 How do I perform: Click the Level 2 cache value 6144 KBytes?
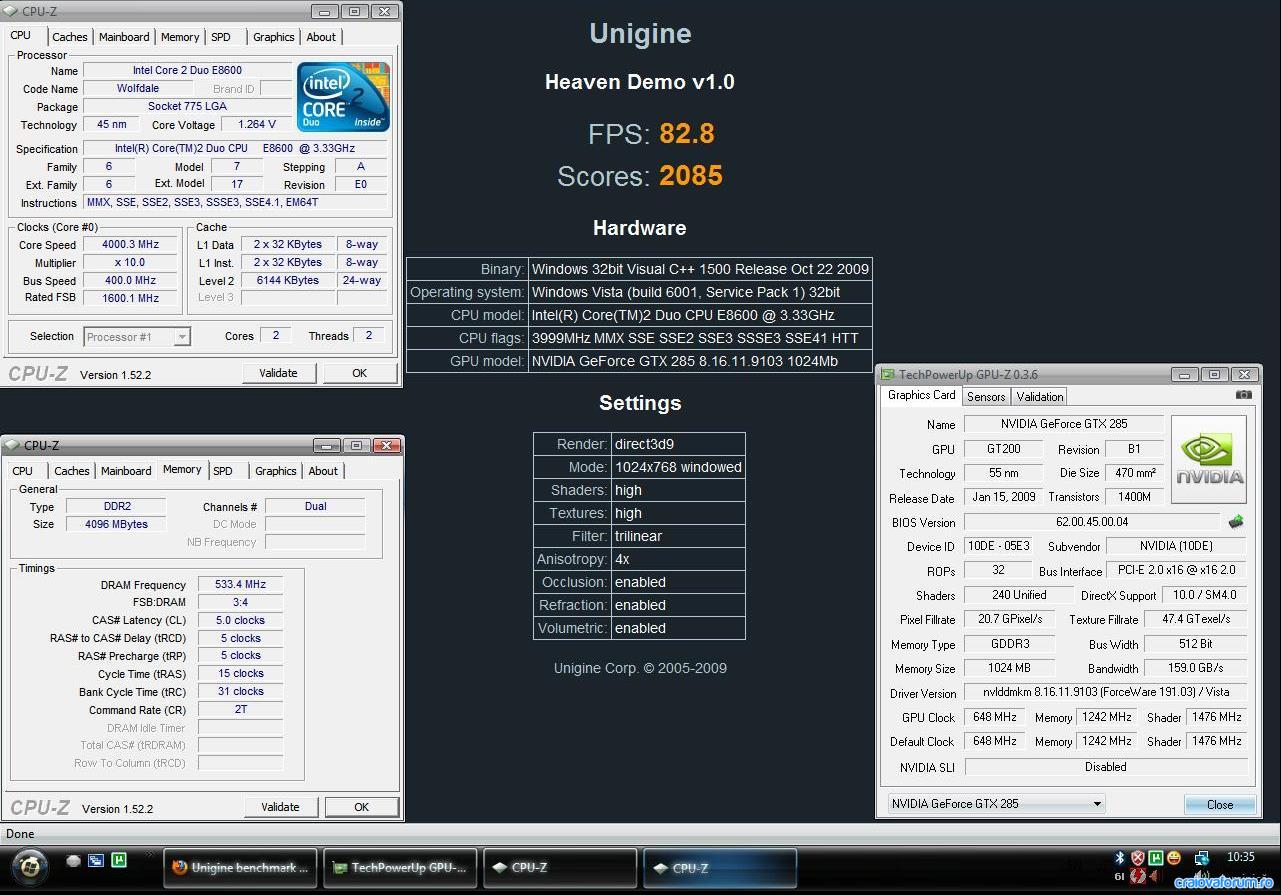point(288,281)
